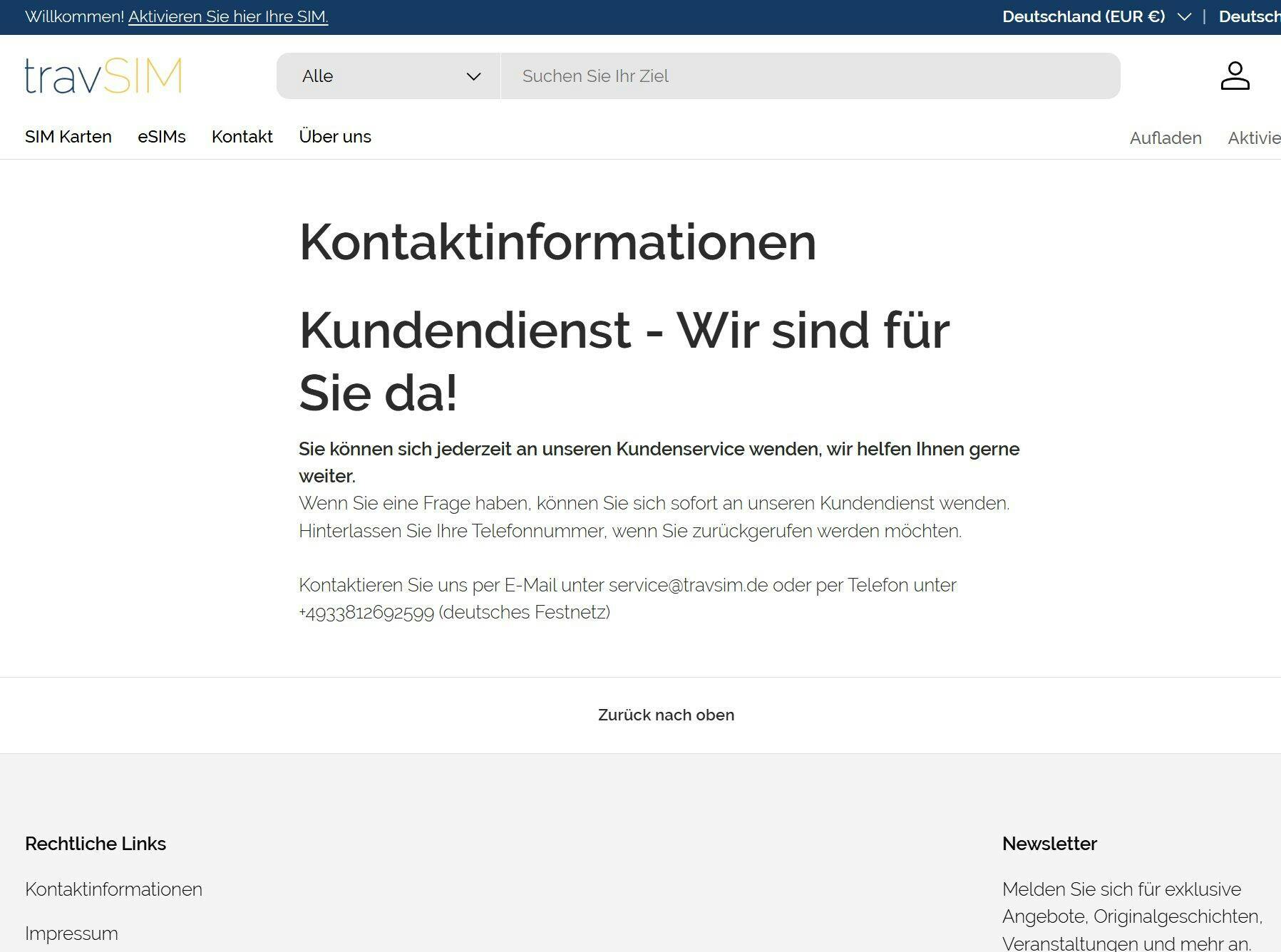The height and width of the screenshot is (952, 1281).
Task: Click the Aufladen link
Action: point(1166,138)
